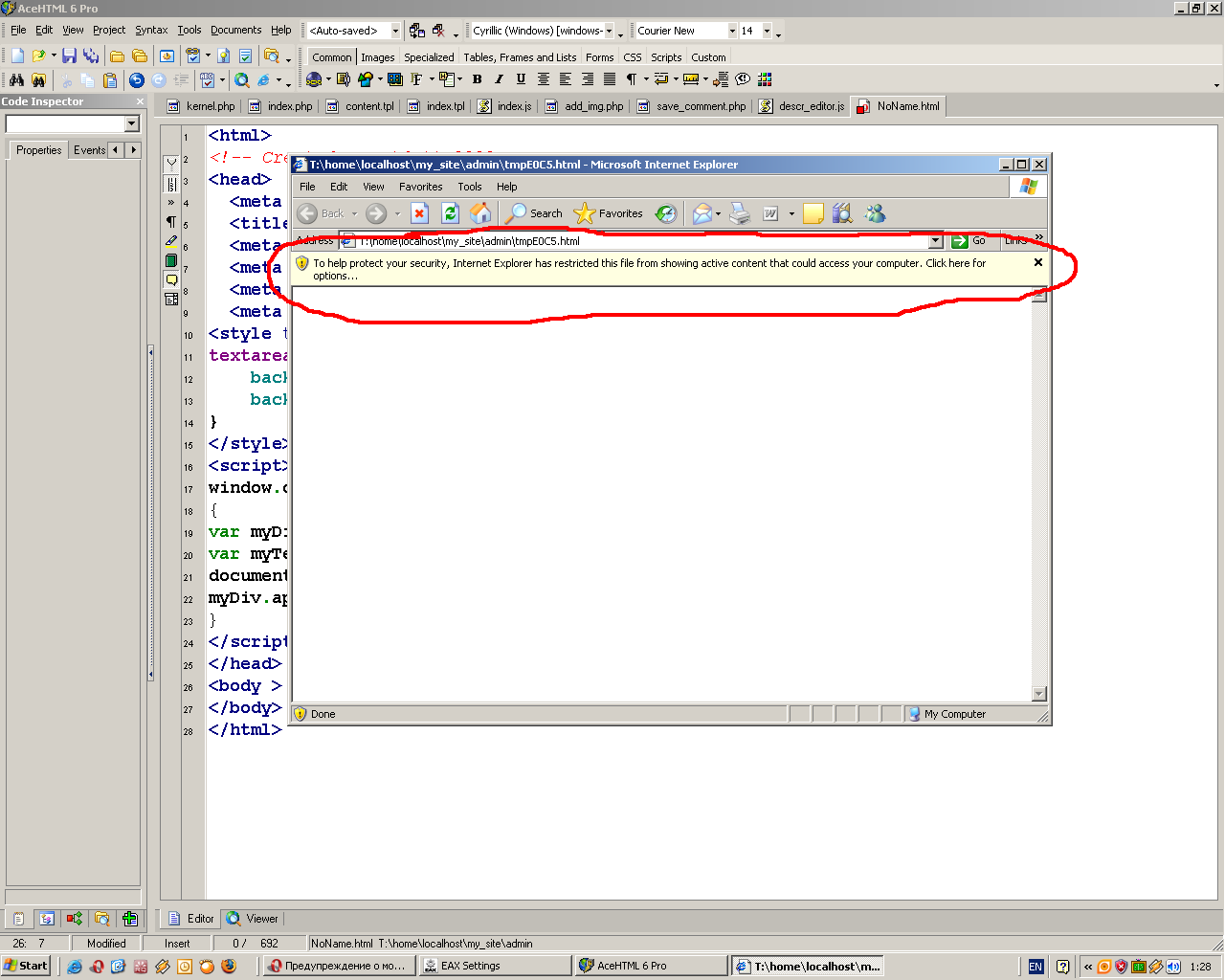1225x980 pixels.
Task: Open the Favorites menu in Internet Explorer
Action: [x=421, y=187]
